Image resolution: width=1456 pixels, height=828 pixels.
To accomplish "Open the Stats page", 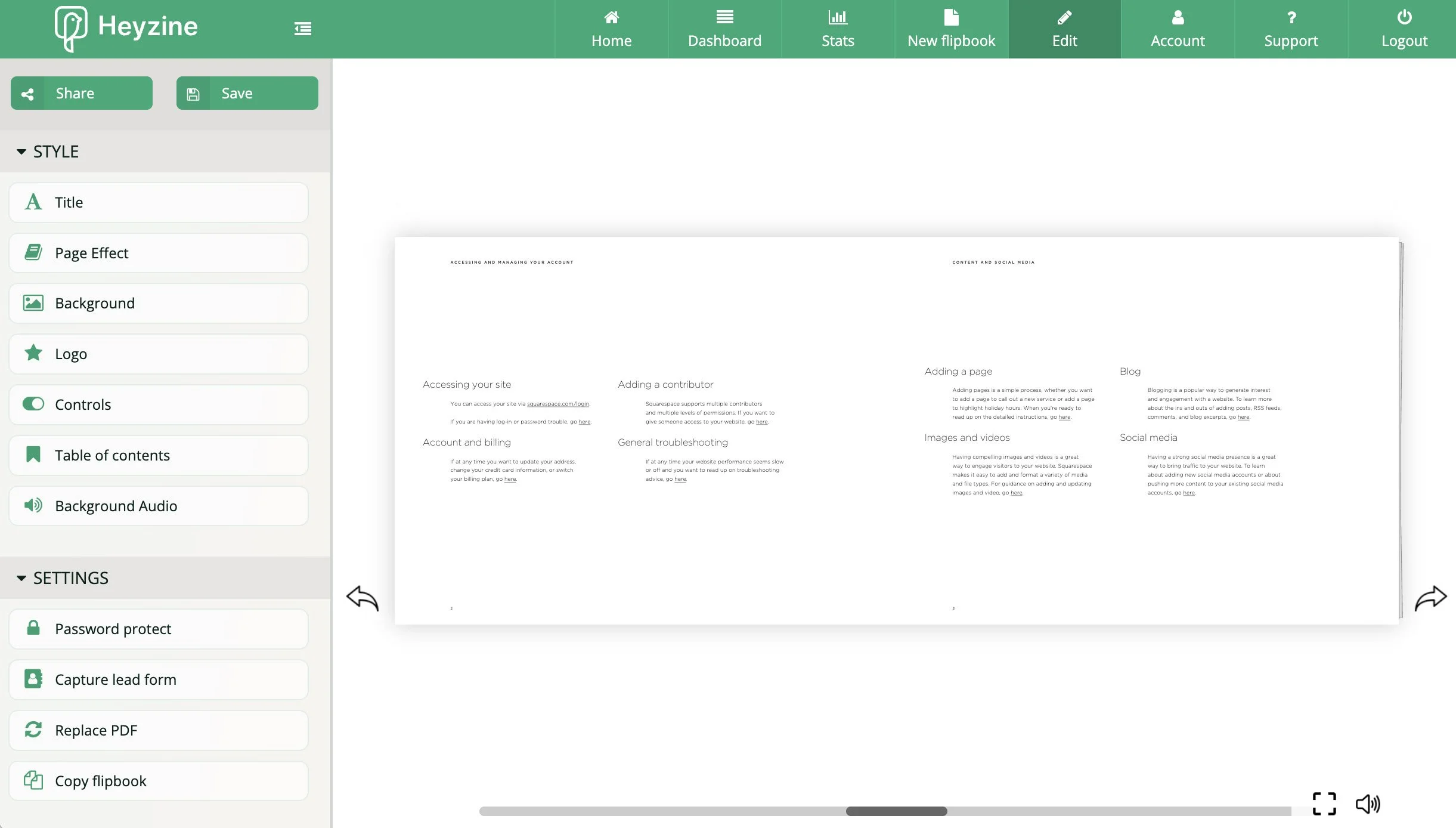I will (837, 29).
